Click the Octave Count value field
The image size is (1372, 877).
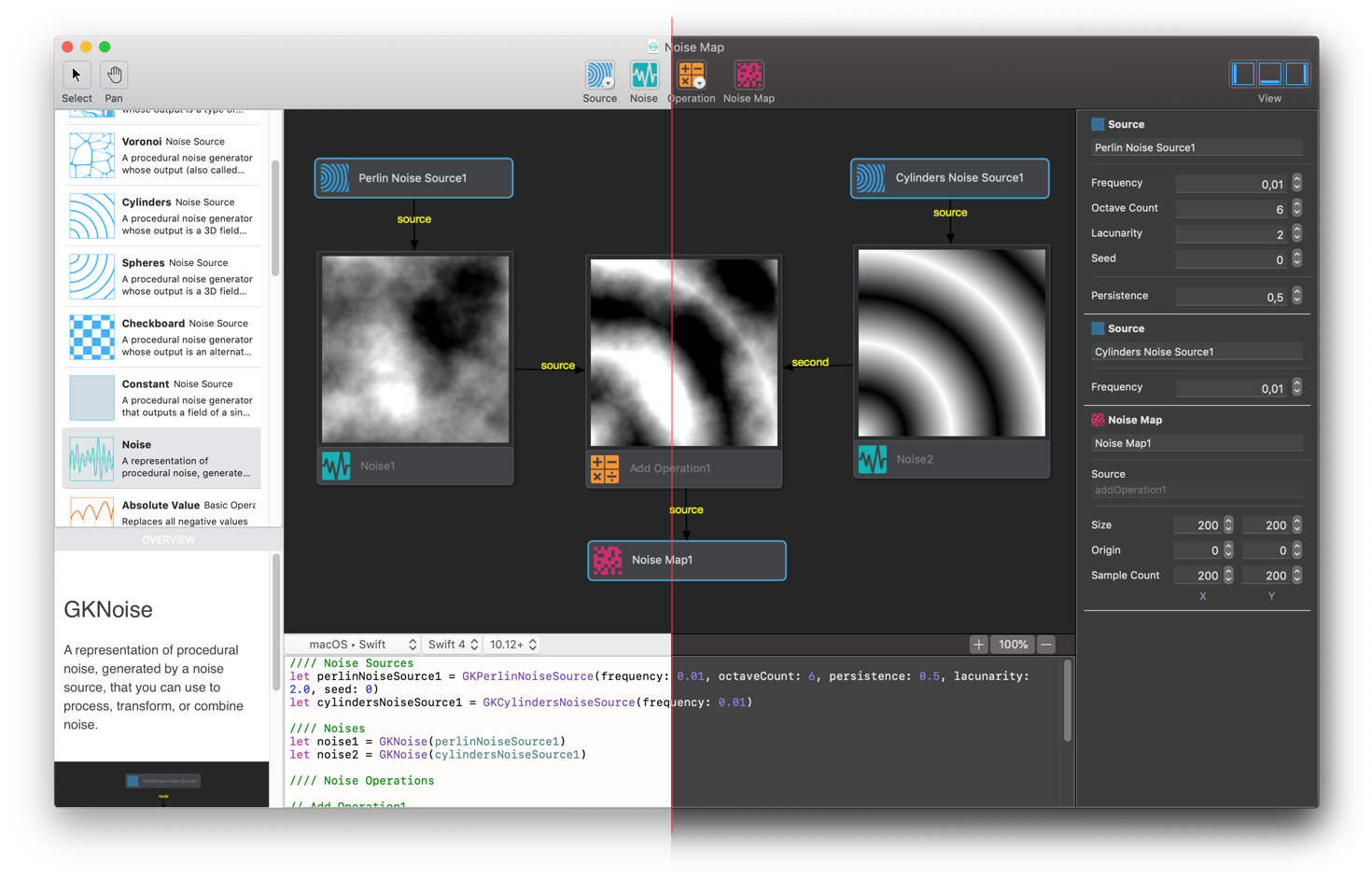tap(1232, 209)
